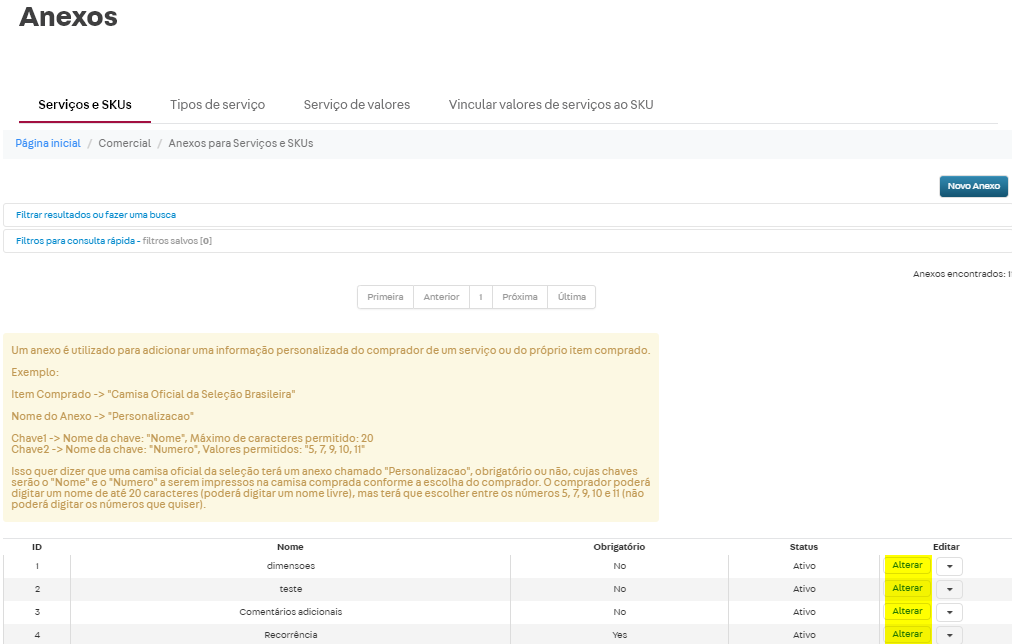Select page 1 in the pagination bar
This screenshot has height=644, width=1012.
480,297
